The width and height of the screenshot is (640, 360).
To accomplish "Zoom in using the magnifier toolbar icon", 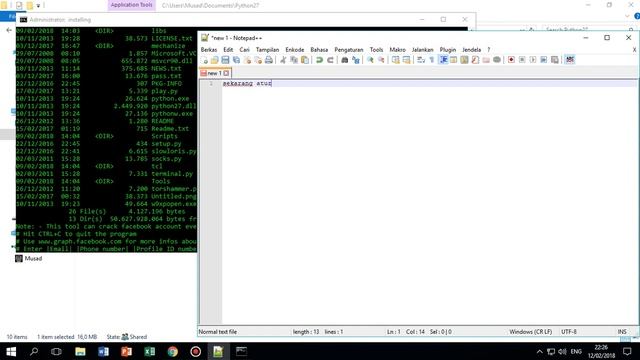I will pos(370,60).
